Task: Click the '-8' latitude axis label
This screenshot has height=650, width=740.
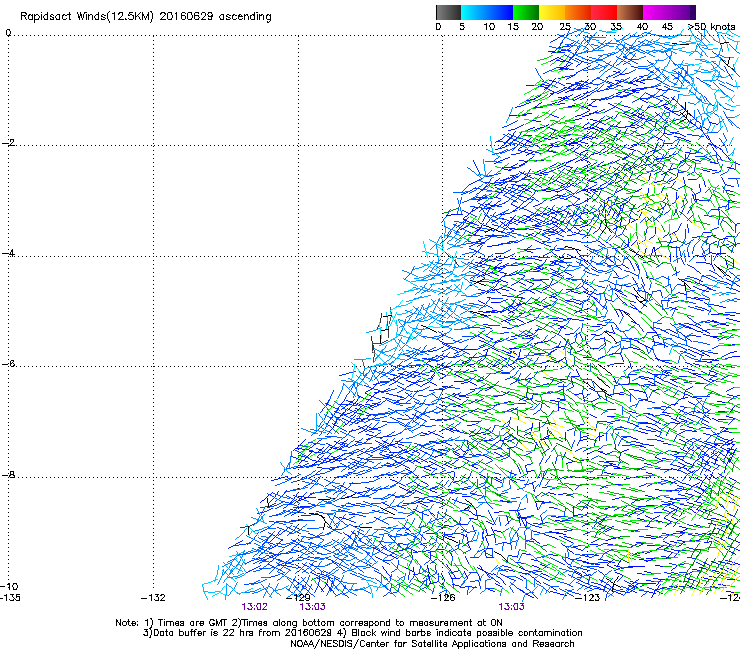Action: tap(8, 474)
